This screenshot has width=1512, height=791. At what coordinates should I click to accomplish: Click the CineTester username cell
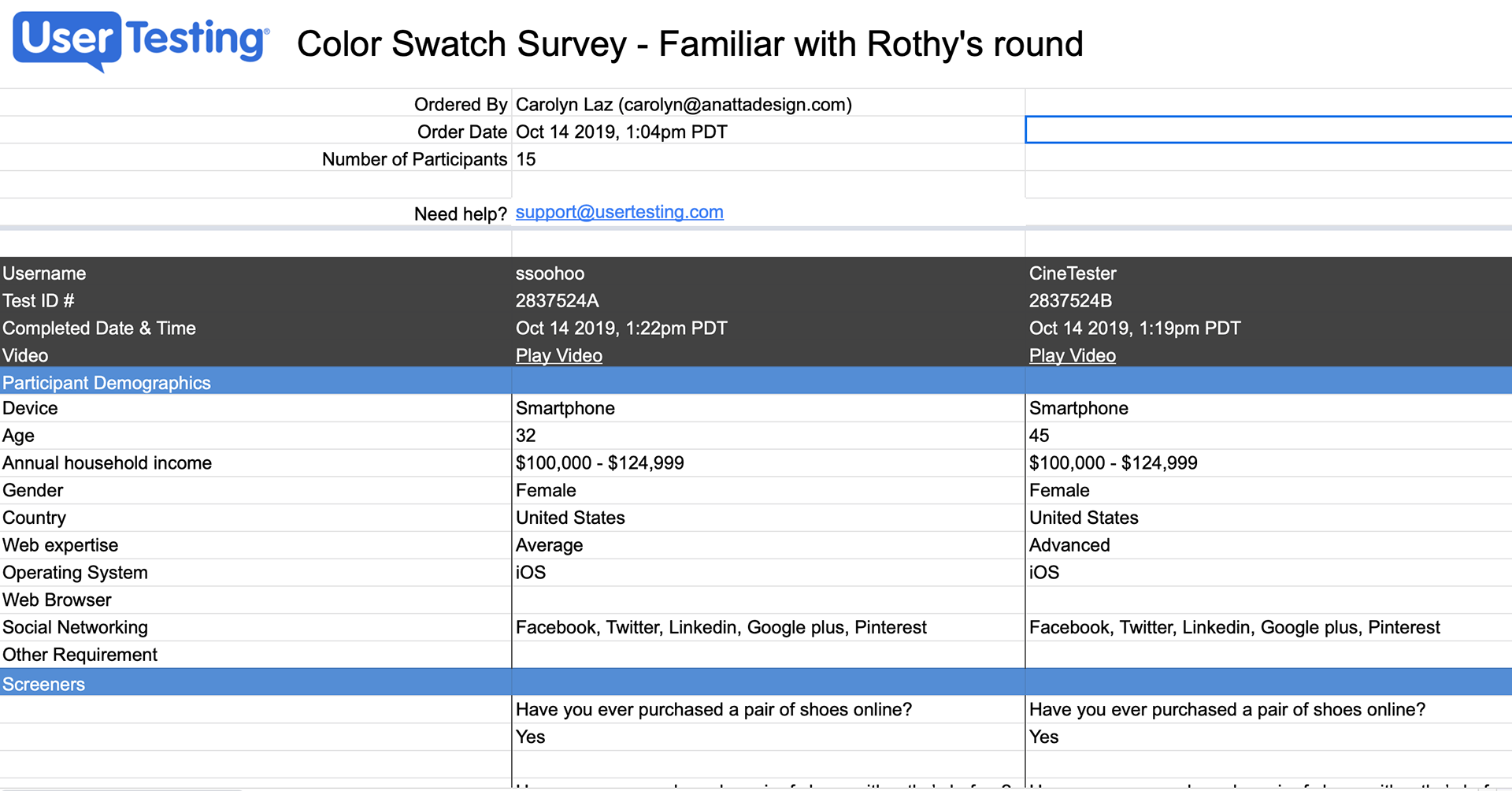click(1269, 273)
